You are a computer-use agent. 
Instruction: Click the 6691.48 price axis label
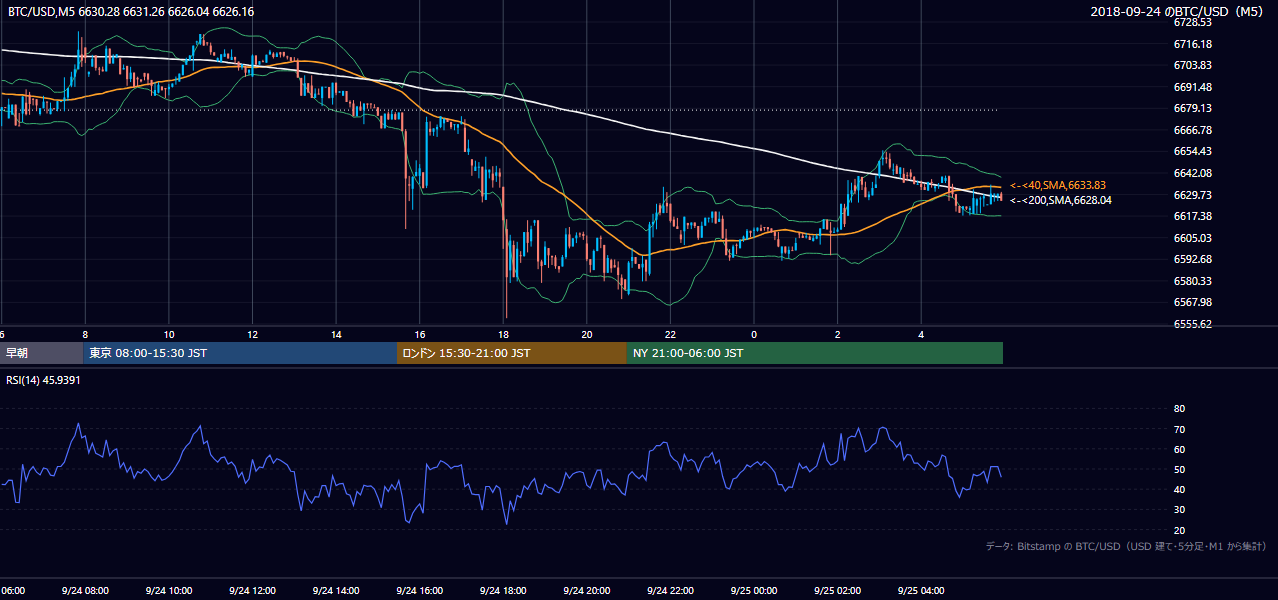1193,87
